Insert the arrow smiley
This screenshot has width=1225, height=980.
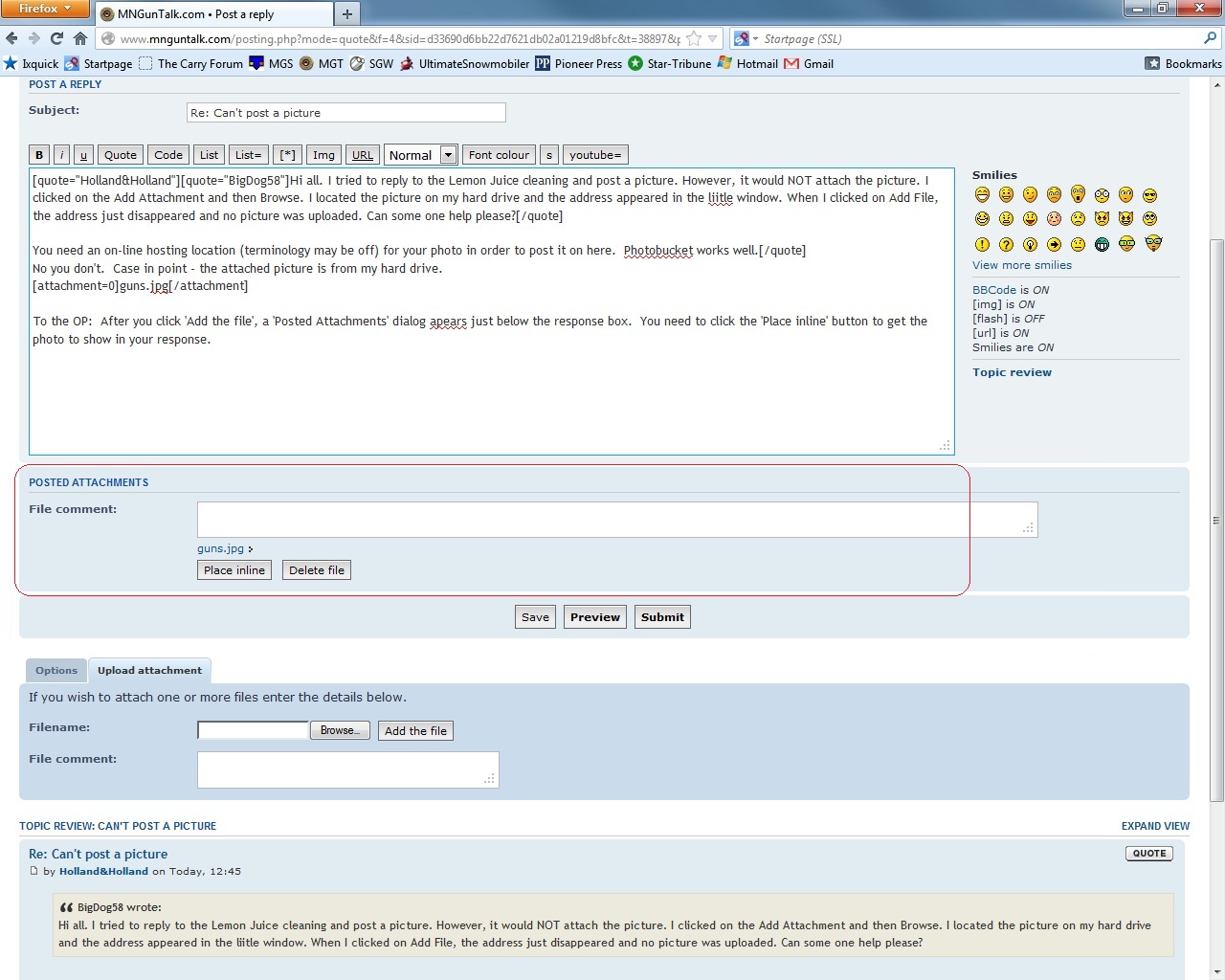click(x=1054, y=244)
